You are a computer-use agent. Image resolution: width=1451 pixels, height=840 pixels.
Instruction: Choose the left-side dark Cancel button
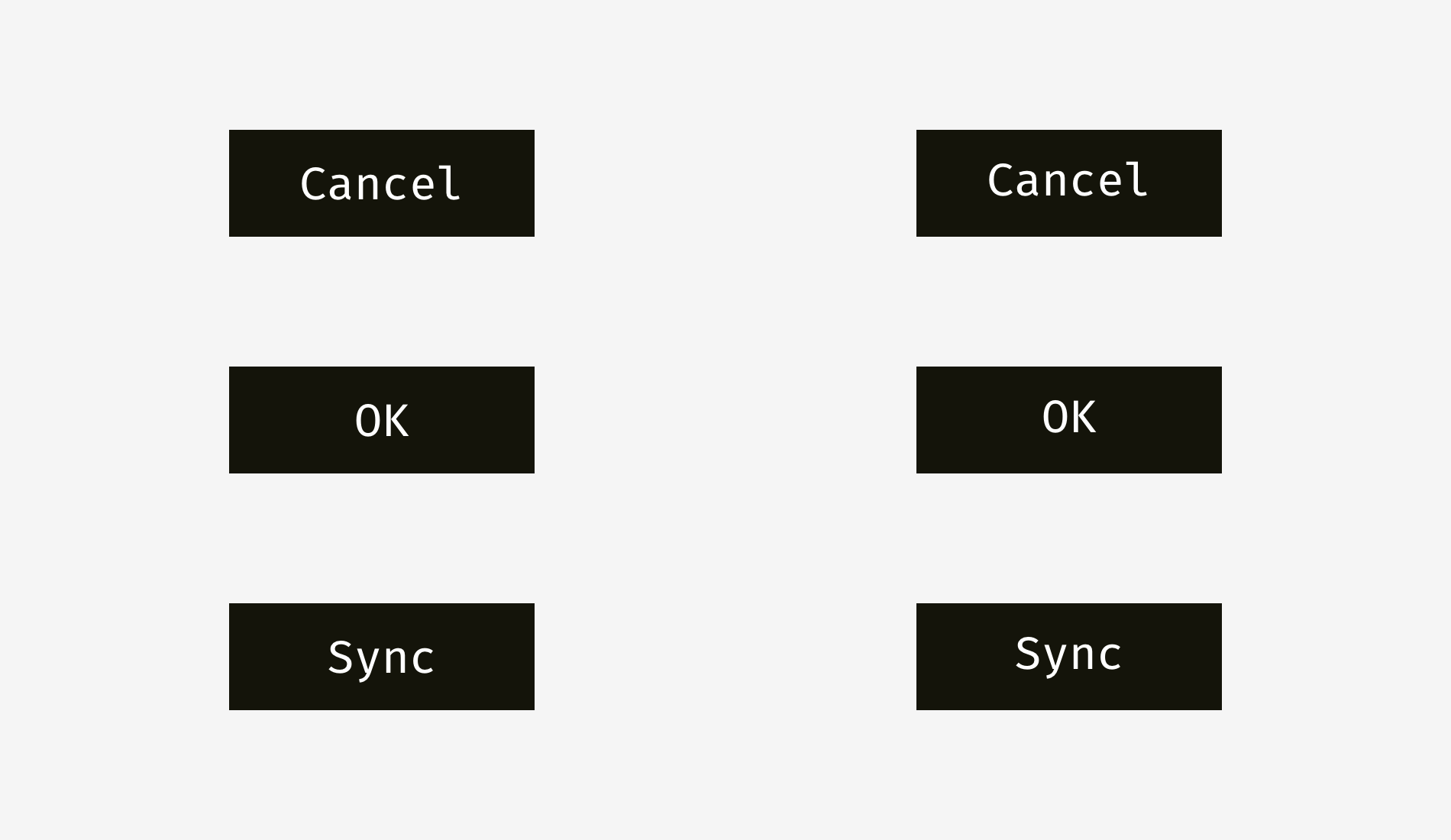tap(382, 183)
